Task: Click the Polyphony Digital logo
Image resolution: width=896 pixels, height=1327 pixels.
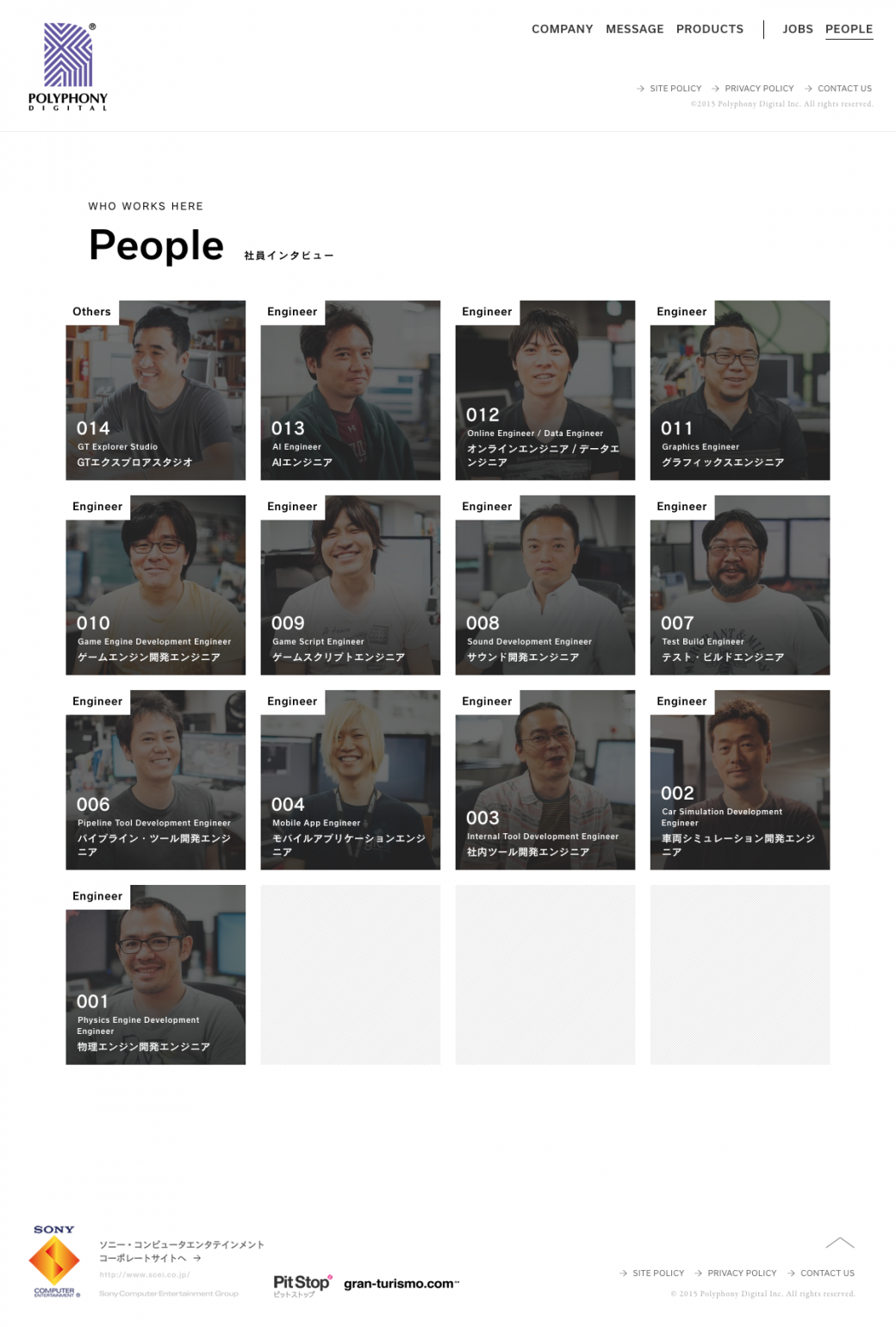Action: coord(68,66)
